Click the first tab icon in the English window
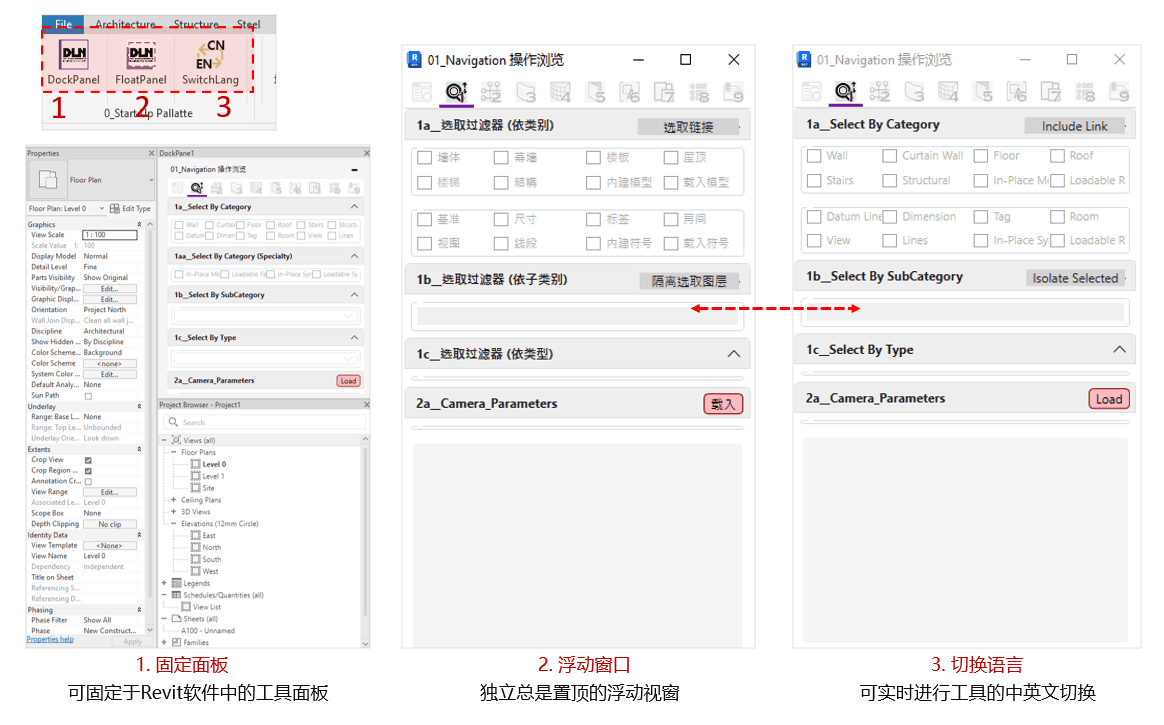The image size is (1164, 725). 811,92
